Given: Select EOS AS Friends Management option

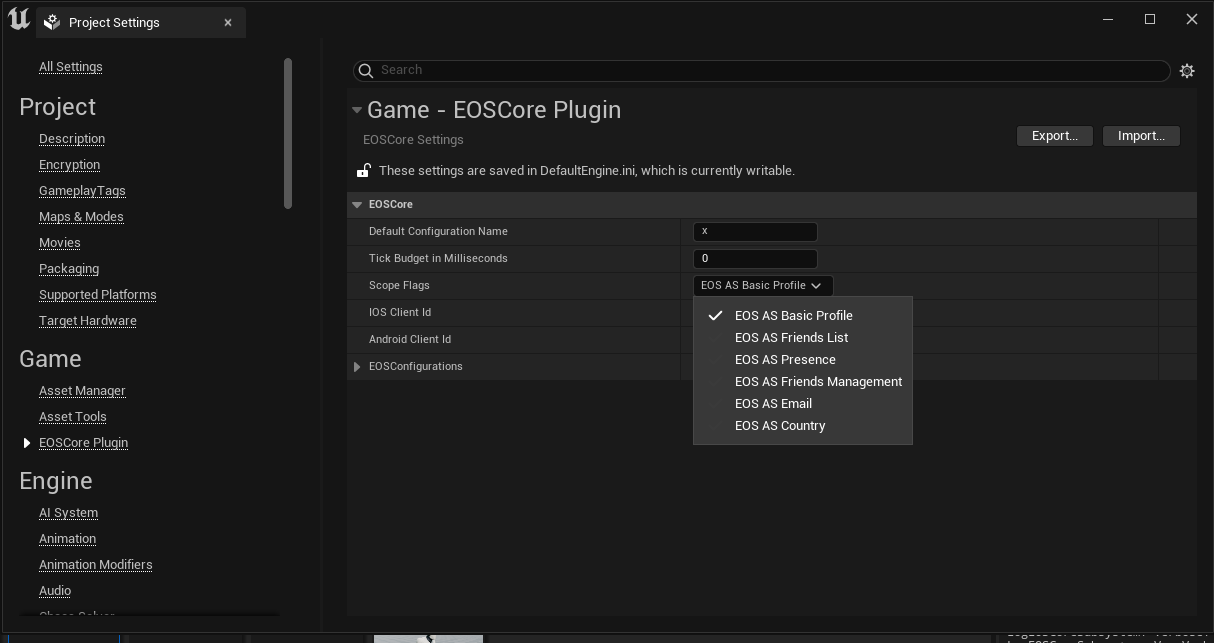Looking at the screenshot, I should tap(818, 381).
